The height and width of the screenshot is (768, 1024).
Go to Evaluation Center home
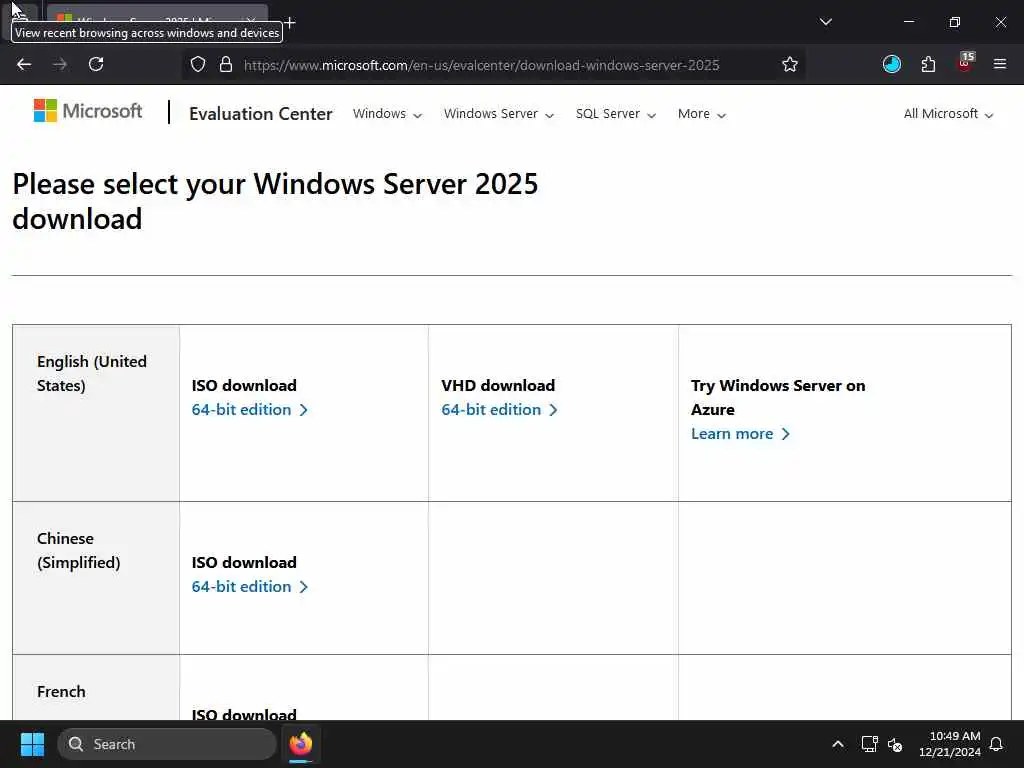261,114
